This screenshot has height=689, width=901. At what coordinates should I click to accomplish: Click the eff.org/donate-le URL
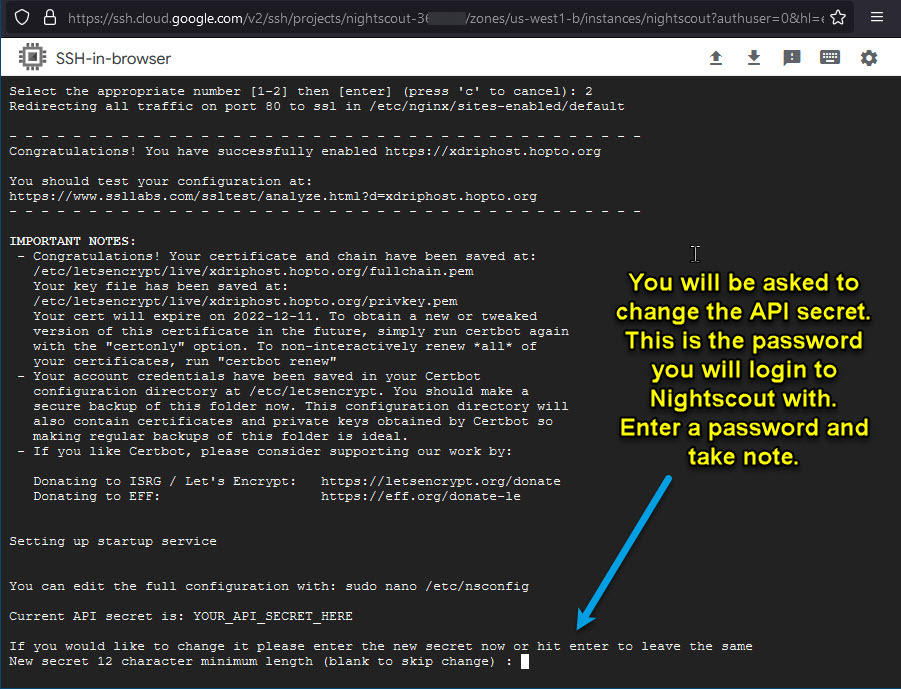tap(420, 496)
